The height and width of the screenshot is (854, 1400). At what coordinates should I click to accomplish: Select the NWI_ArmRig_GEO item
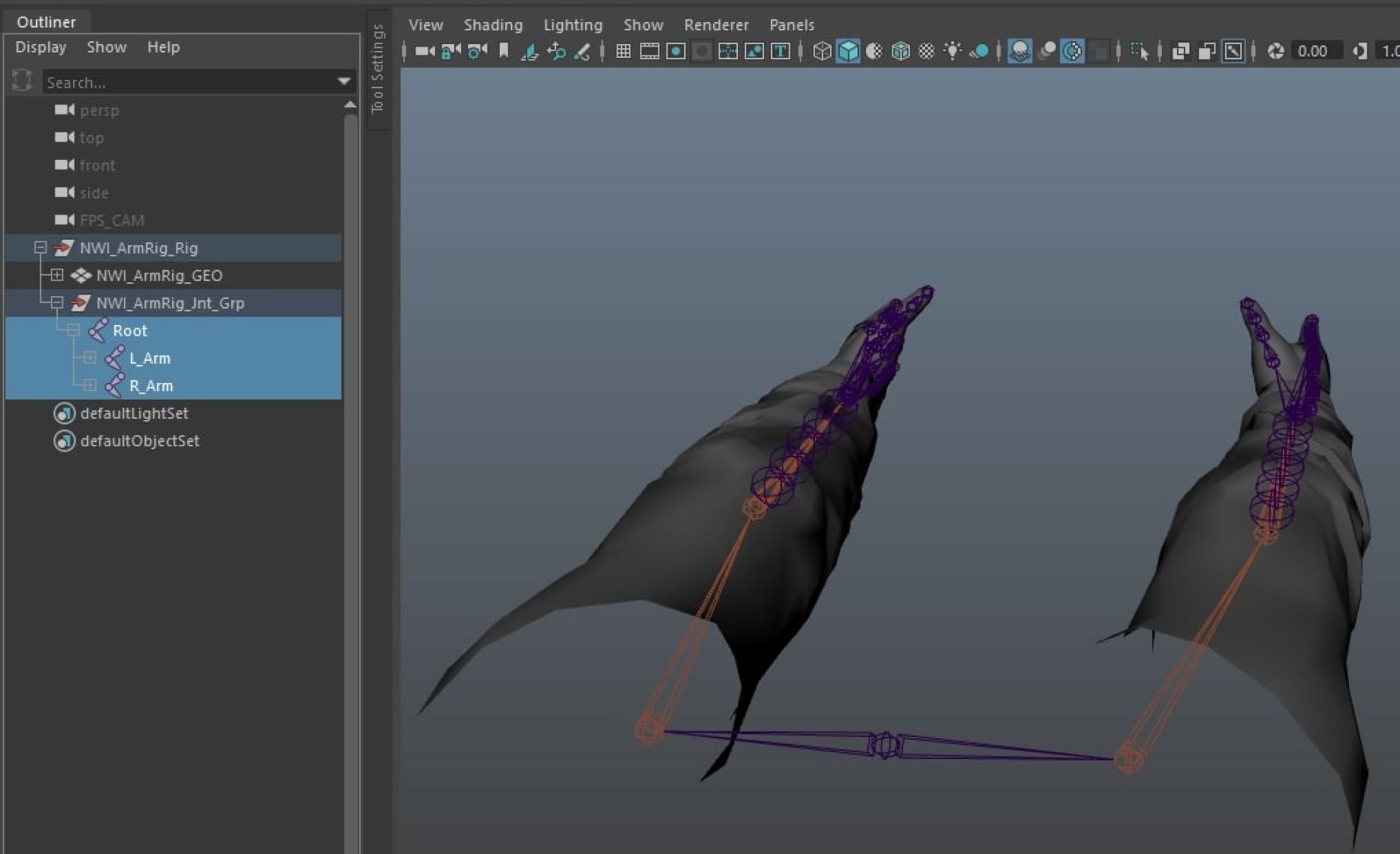(x=159, y=276)
